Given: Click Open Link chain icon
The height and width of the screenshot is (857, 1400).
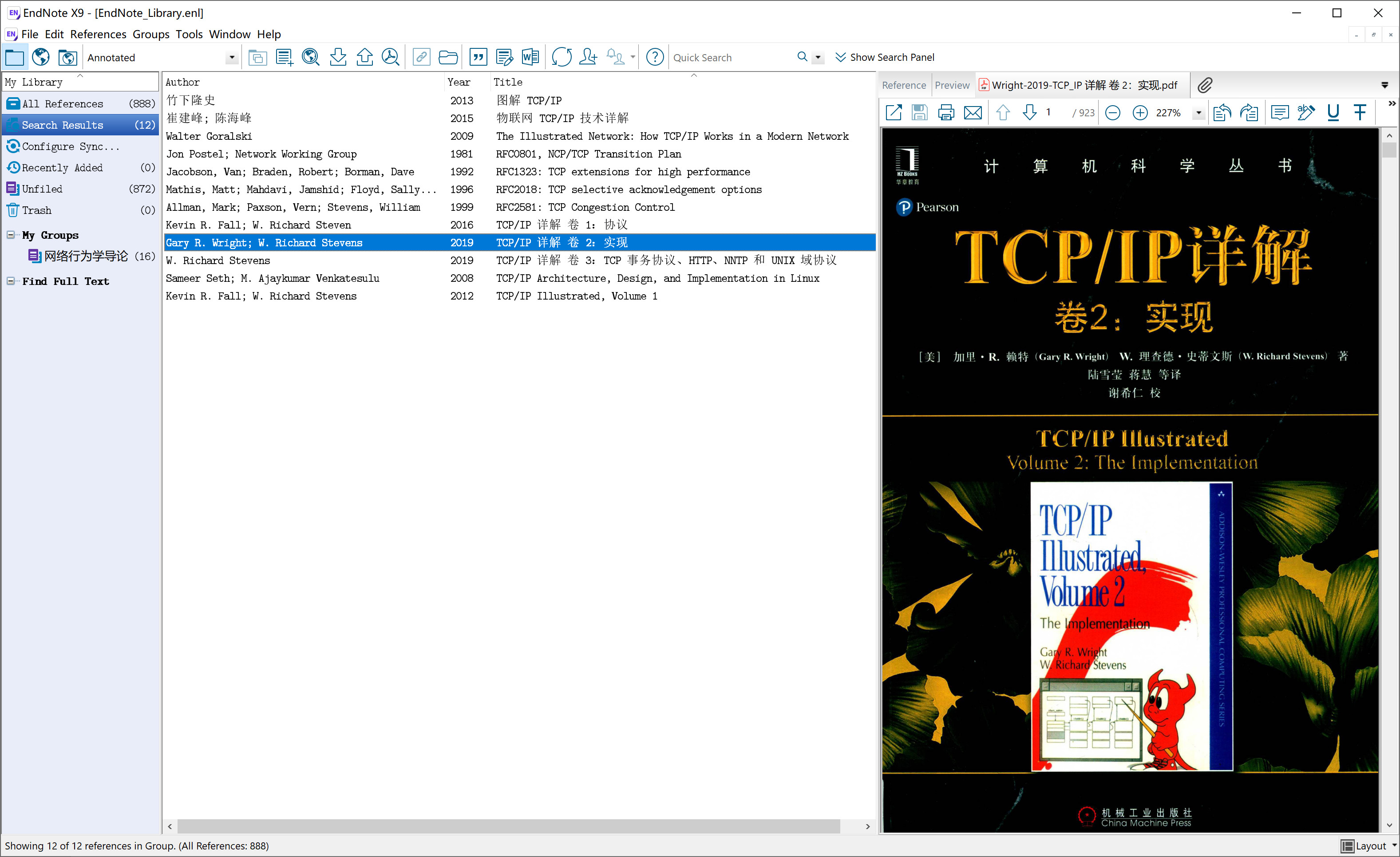Looking at the screenshot, I should [x=422, y=57].
